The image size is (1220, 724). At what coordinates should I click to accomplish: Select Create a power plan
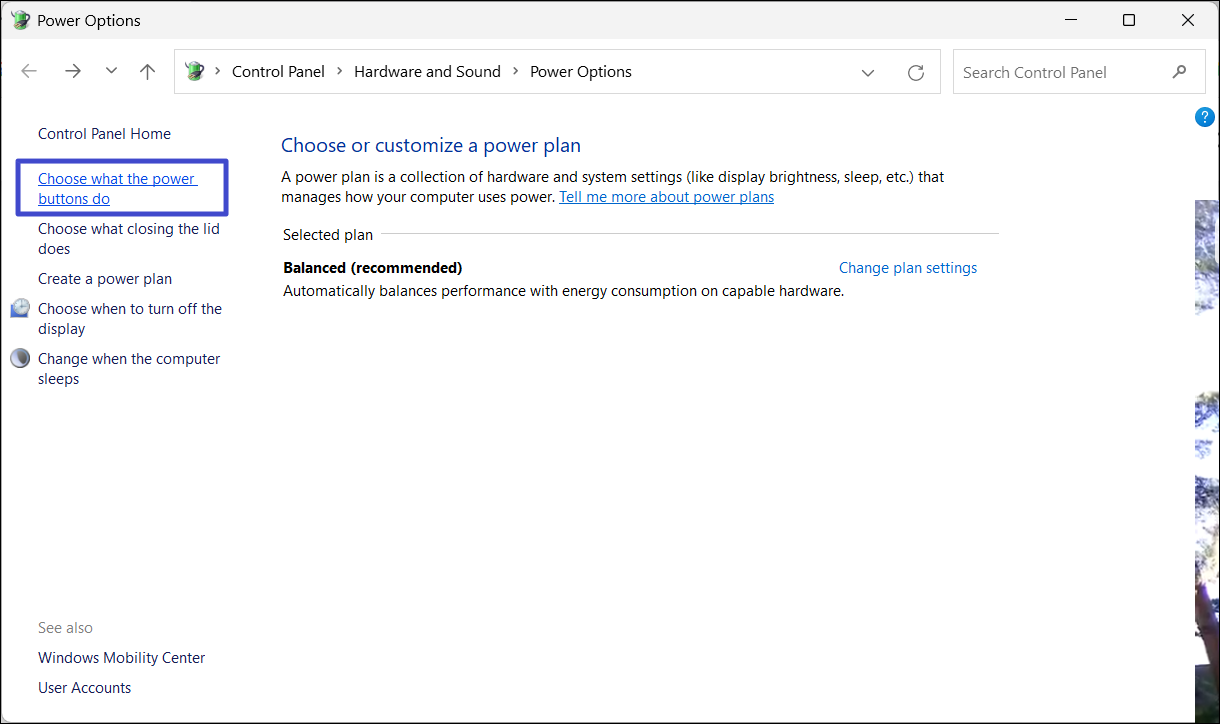(x=105, y=279)
